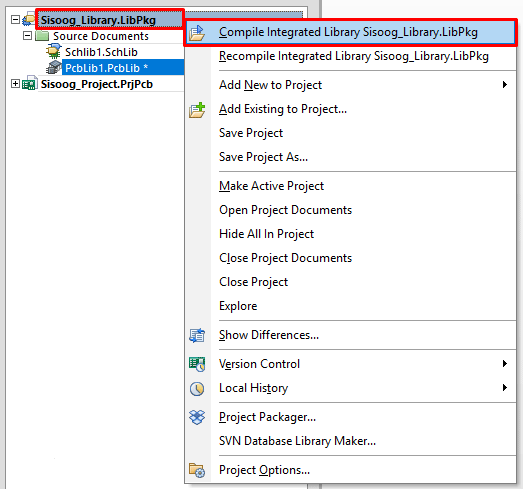Click the Version Control icon
Screen dimensions: 523x489
pos(197,364)
